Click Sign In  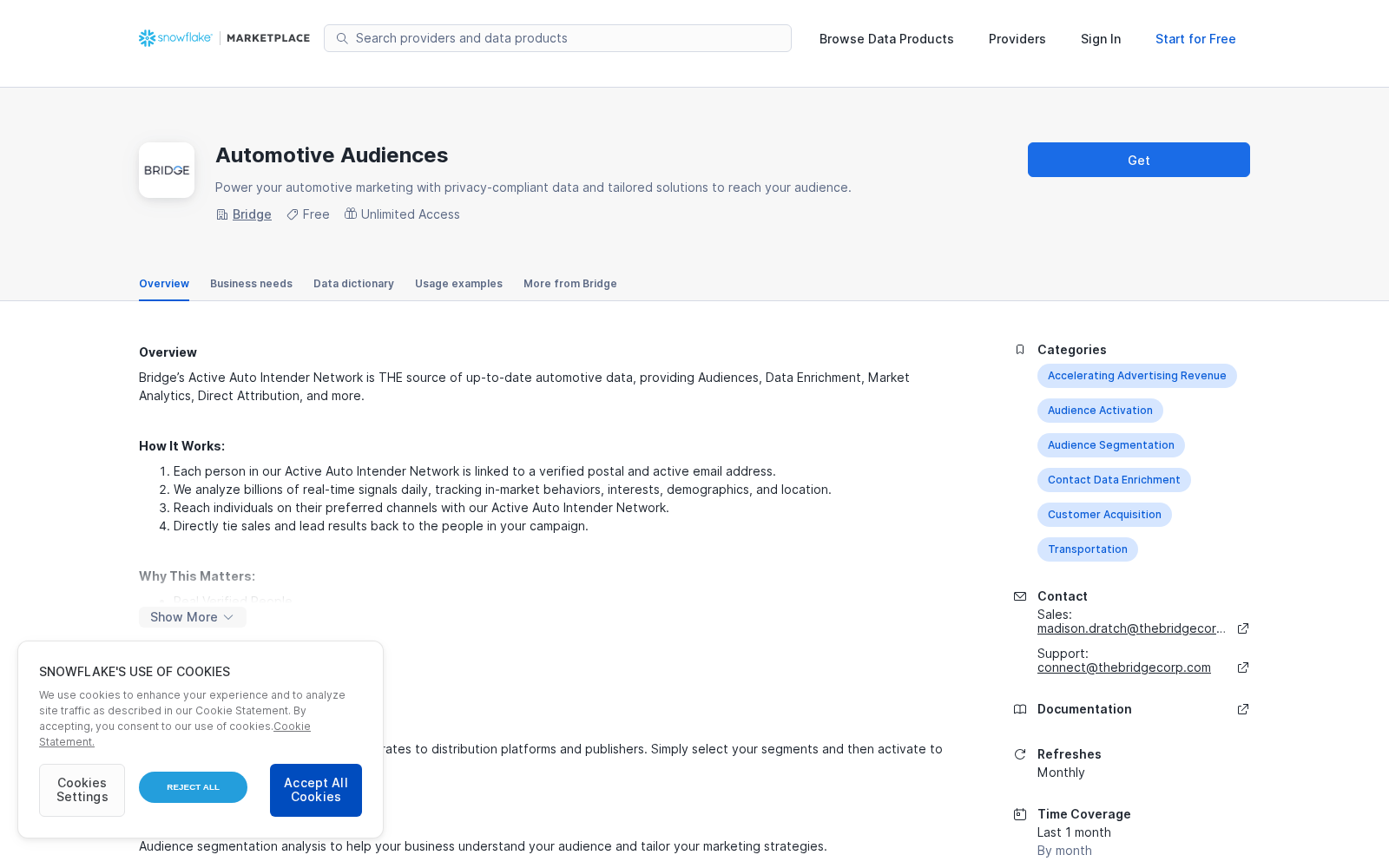tap(1101, 39)
